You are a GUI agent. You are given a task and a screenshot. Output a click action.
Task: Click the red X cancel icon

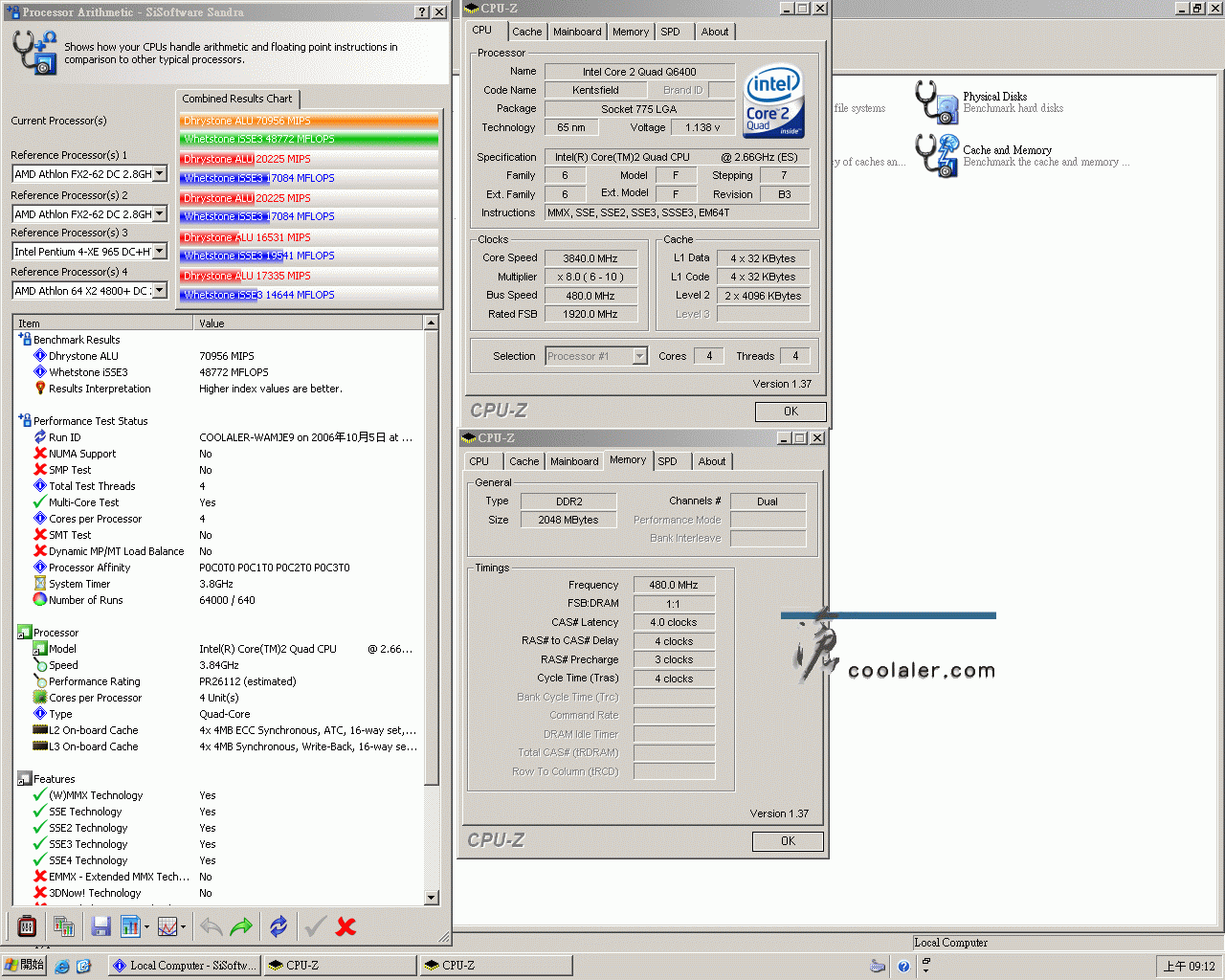[x=346, y=925]
